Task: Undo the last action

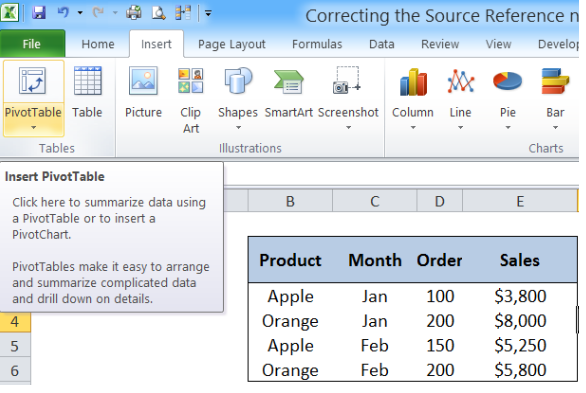Action: pos(63,13)
